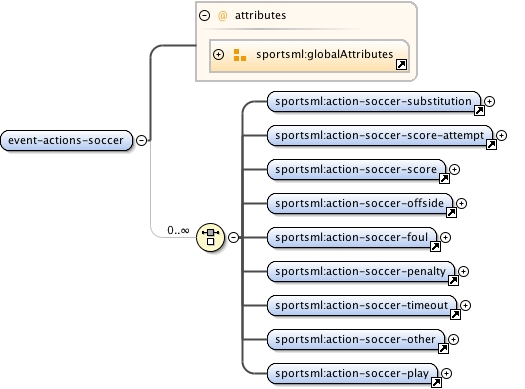Image resolution: width=525 pixels, height=389 pixels.
Task: Collapse the attributes box
Action: click(205, 15)
